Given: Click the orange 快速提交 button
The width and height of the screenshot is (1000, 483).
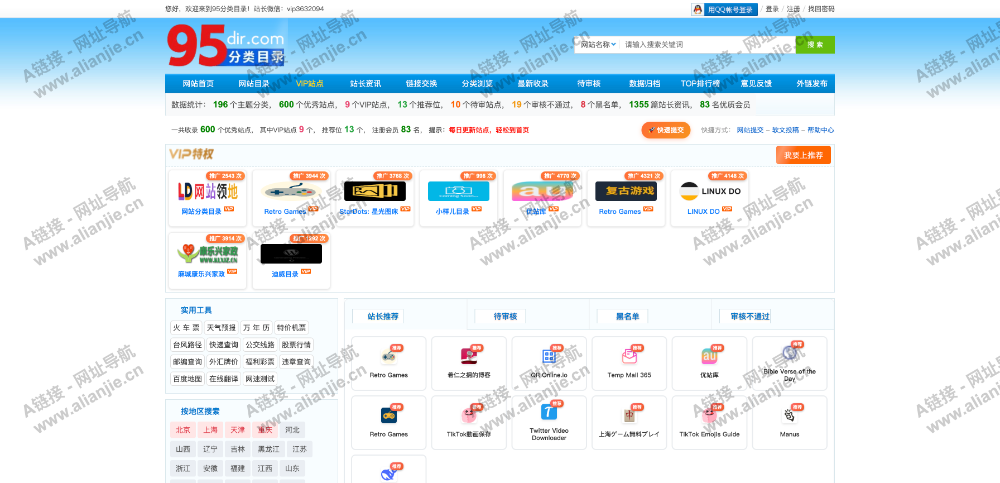Looking at the screenshot, I should [x=666, y=130].
